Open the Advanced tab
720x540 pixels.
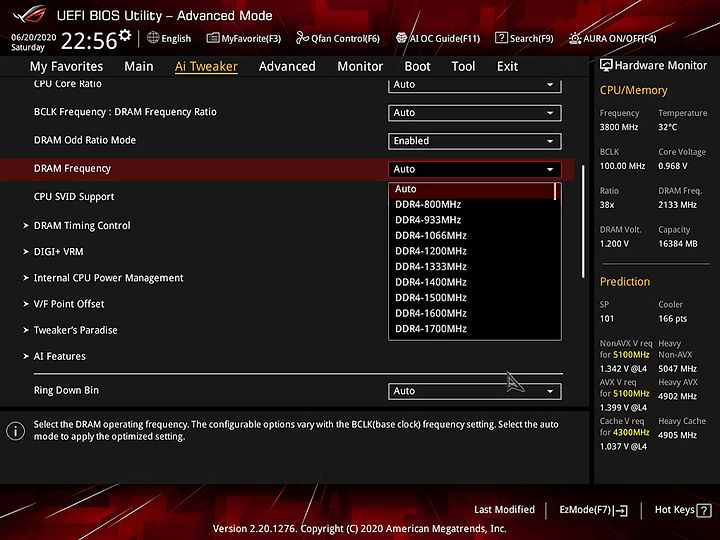287,67
